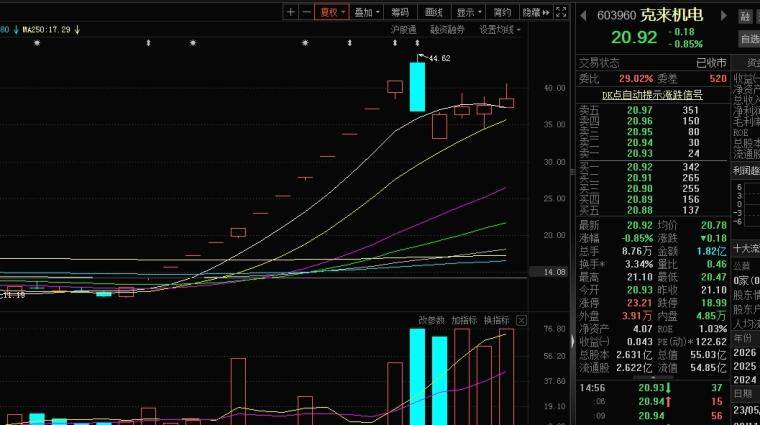Viewport: 760px width, 425px height.
Task: Click PE(动) value 122.62
Action: [711, 342]
